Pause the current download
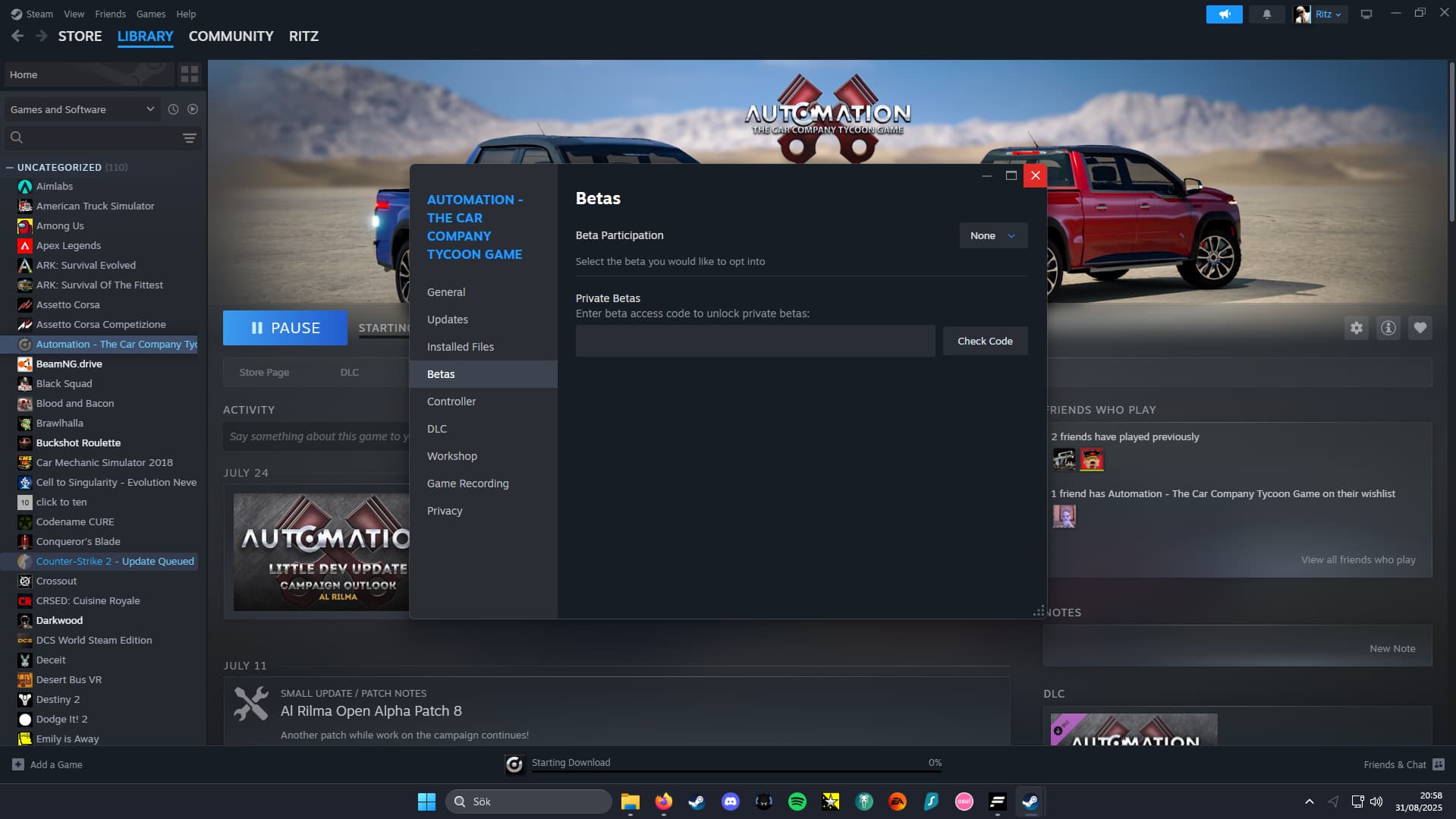The image size is (1456, 819). (285, 328)
